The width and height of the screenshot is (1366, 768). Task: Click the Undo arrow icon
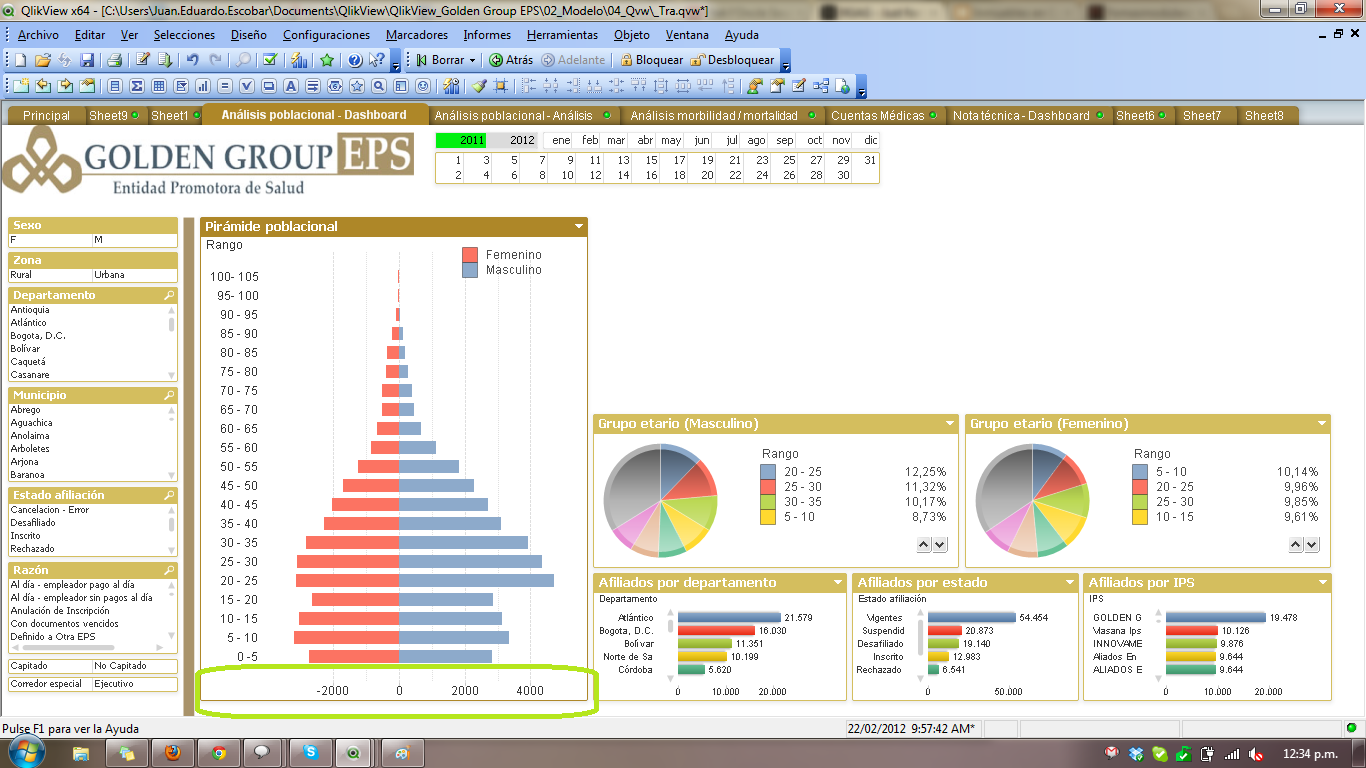click(192, 60)
